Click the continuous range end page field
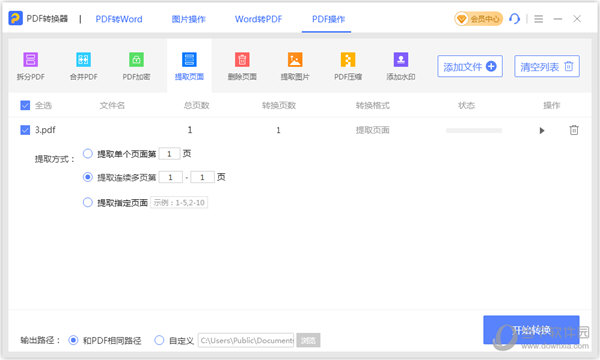 point(202,177)
